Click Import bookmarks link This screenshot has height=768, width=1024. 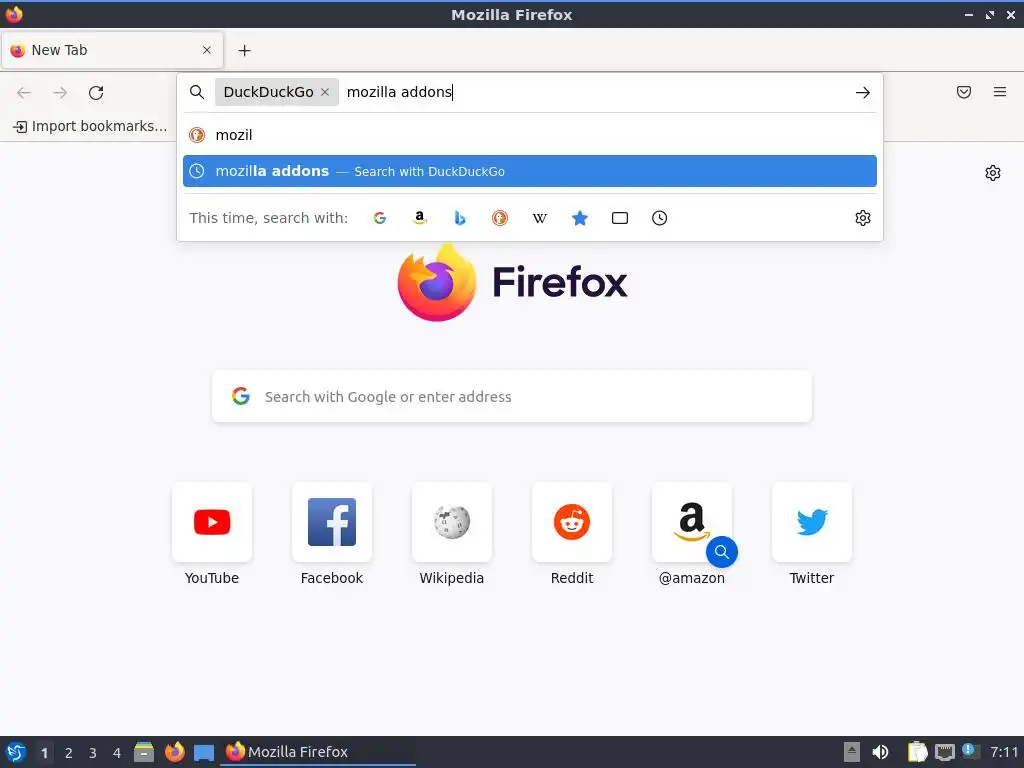point(90,126)
